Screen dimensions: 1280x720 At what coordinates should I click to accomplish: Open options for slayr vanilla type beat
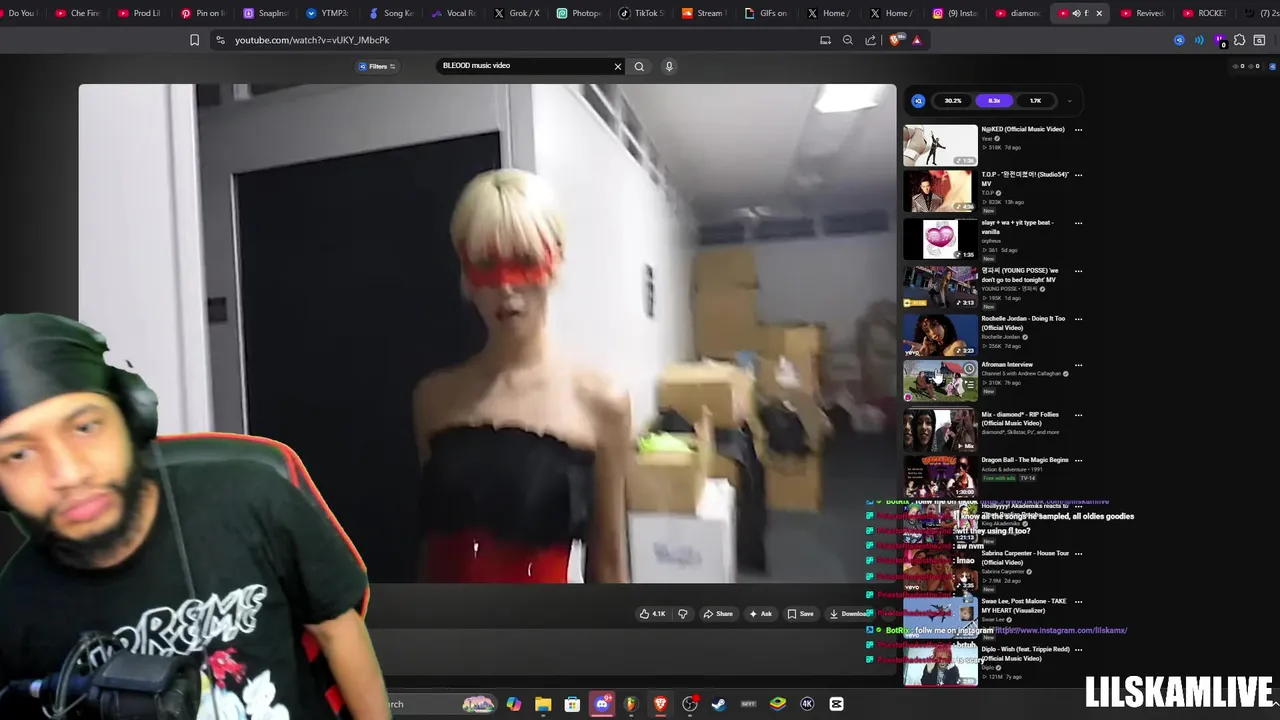pyautogui.click(x=1078, y=223)
